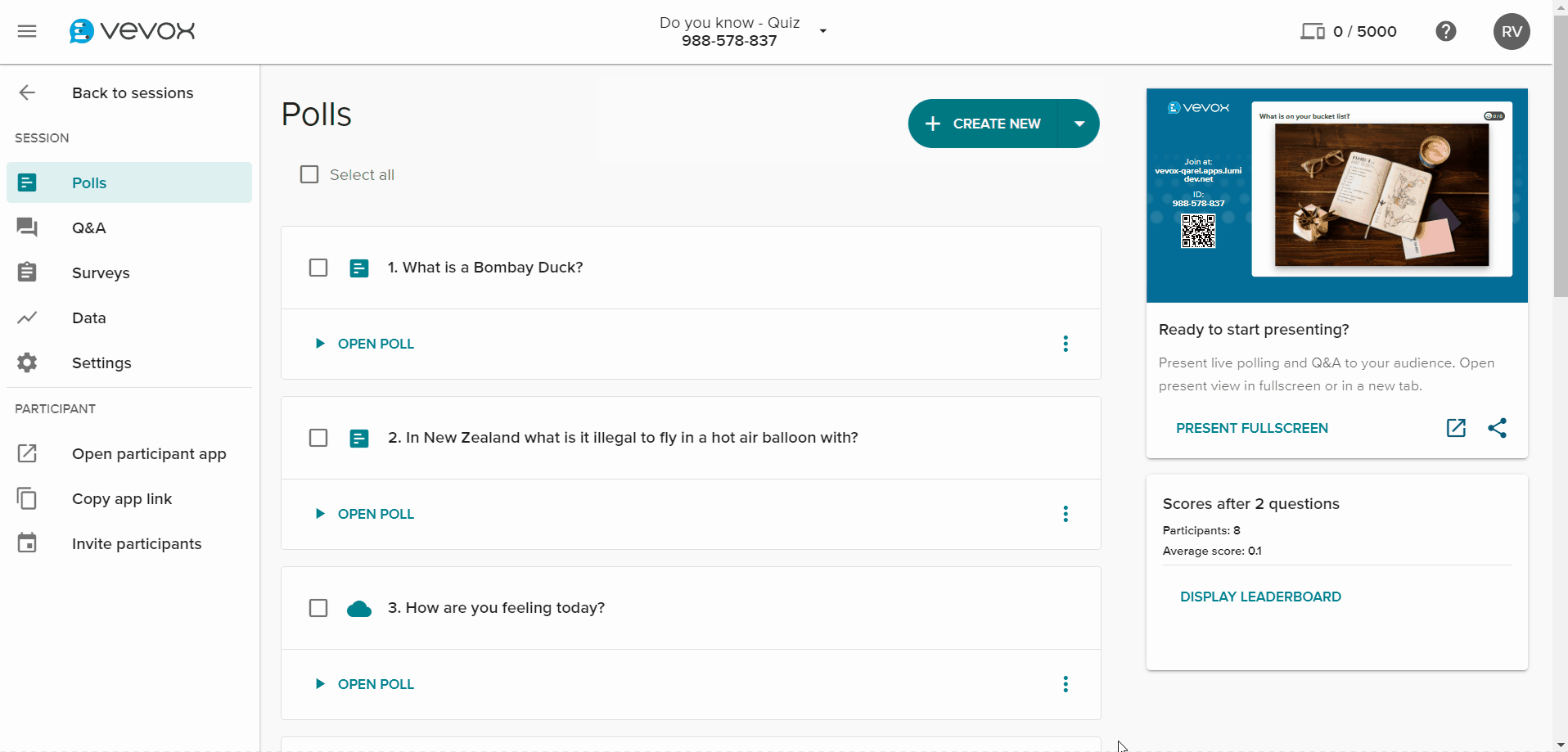The height and width of the screenshot is (752, 1568).
Task: Click Scores after 2 questions text
Action: pos(1250,503)
